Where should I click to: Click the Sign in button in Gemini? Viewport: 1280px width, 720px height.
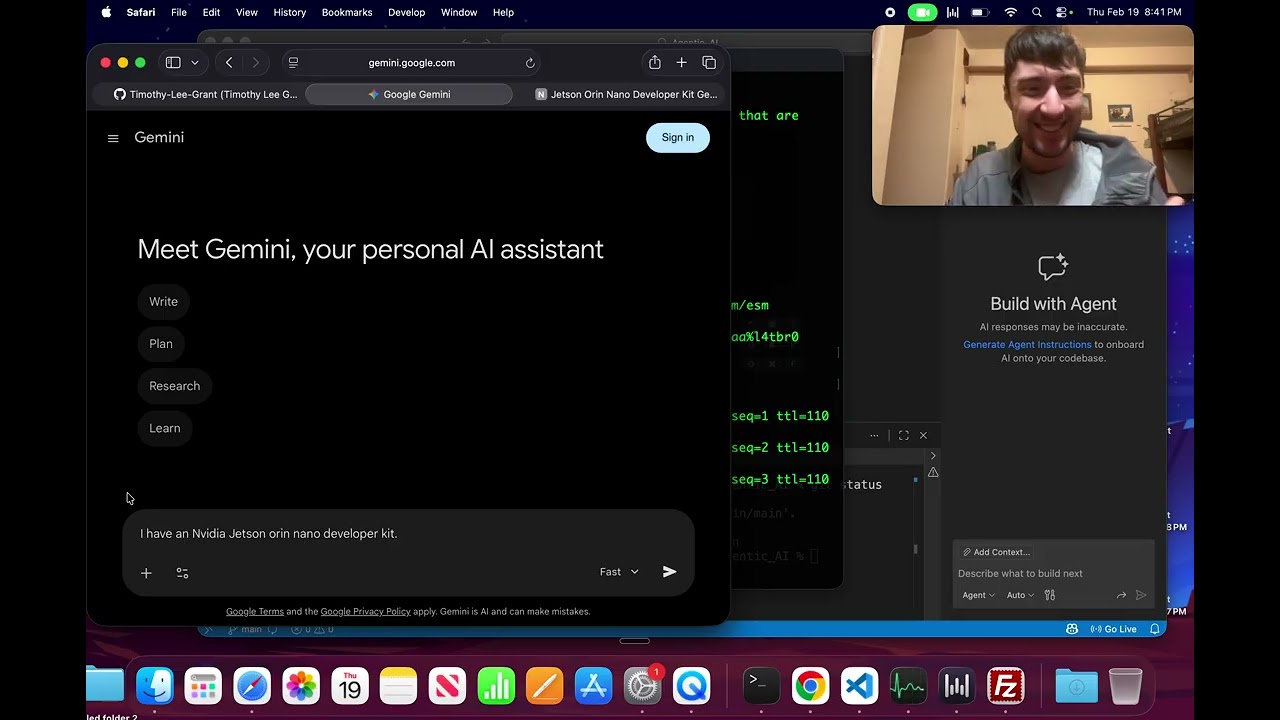[x=677, y=138]
